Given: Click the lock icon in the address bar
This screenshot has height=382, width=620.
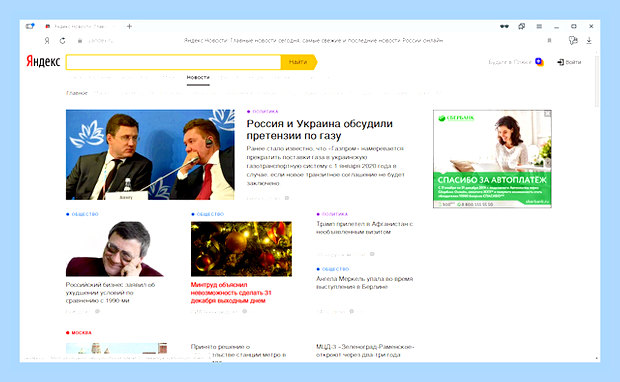Looking at the screenshot, I should (80, 40).
